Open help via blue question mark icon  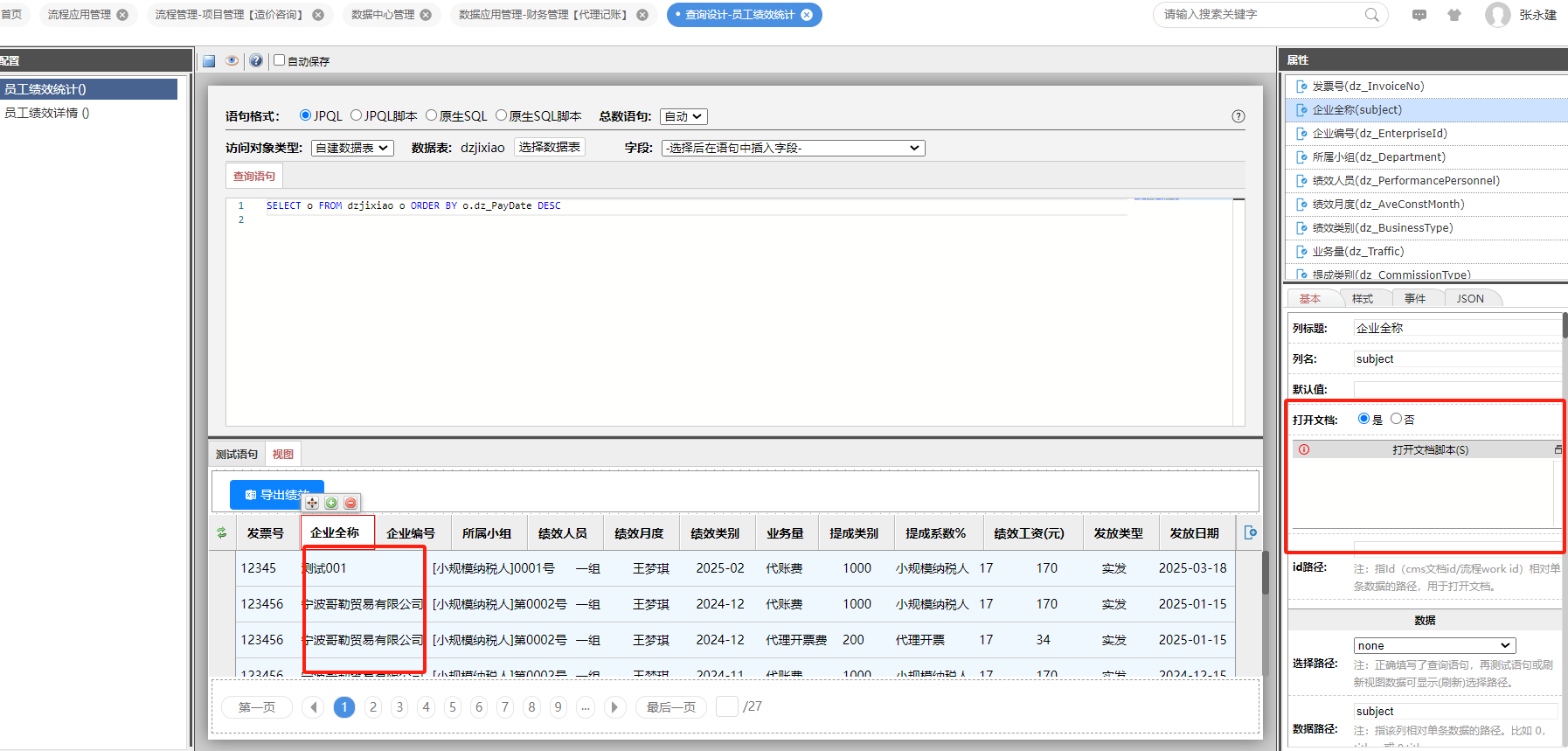pyautogui.click(x=255, y=61)
